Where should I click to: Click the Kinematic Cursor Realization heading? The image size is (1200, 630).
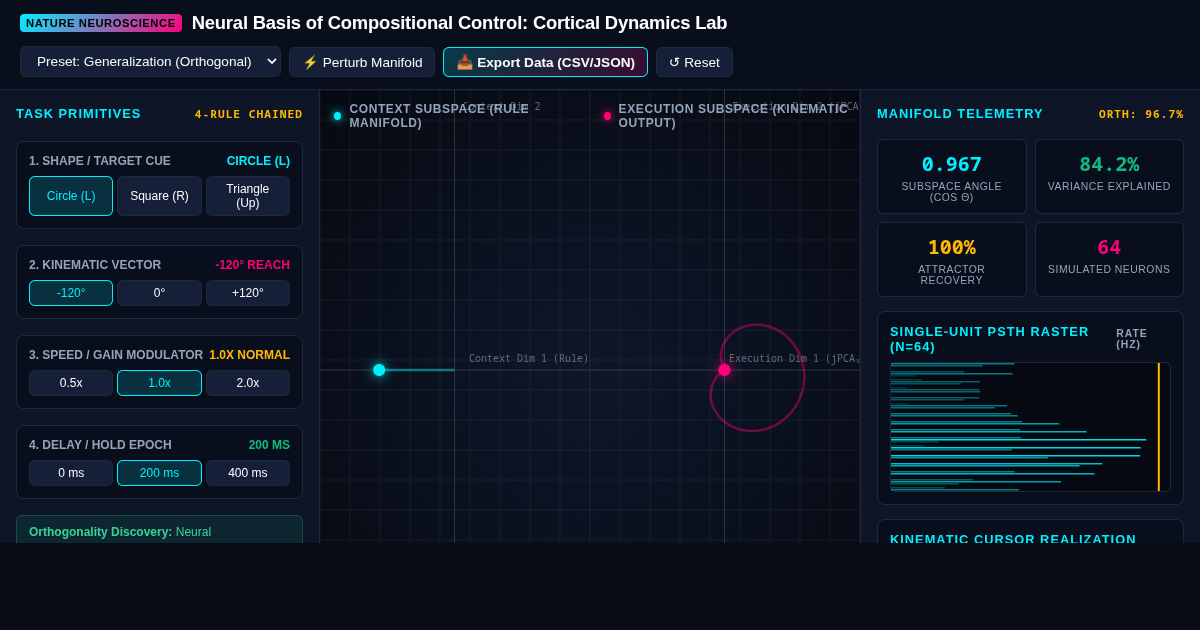[x=1013, y=538]
